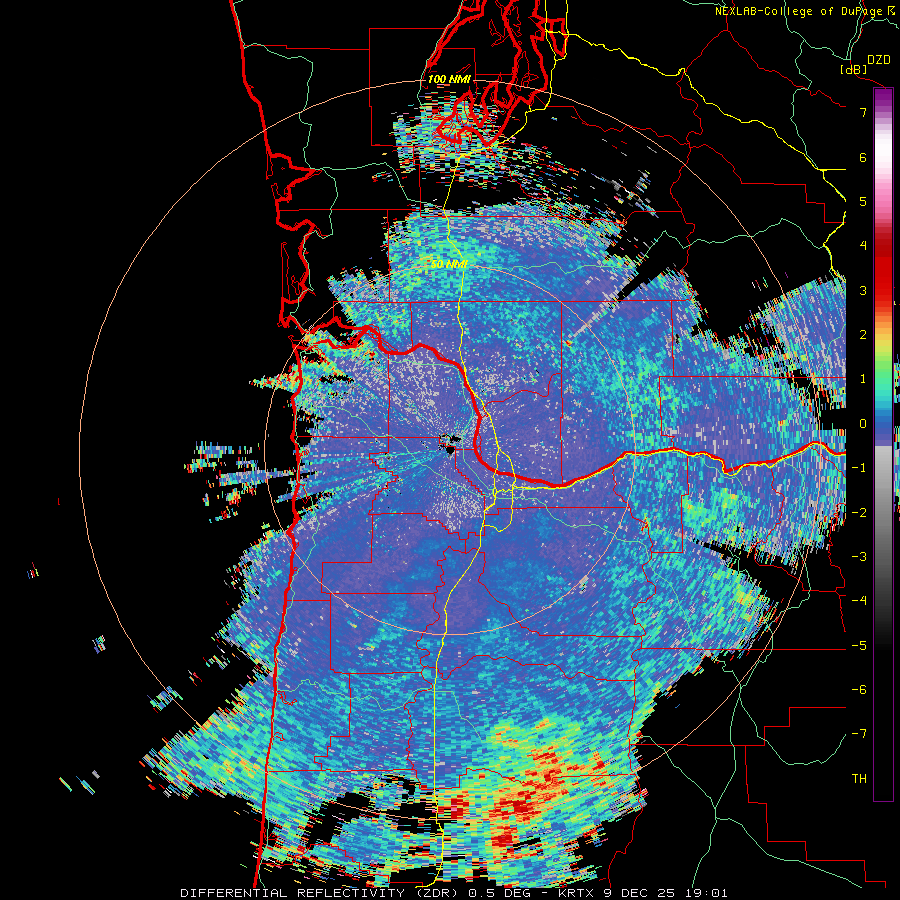Screen dimensions: 900x900
Task: Click the 1 value on color scale
Action: point(863,379)
